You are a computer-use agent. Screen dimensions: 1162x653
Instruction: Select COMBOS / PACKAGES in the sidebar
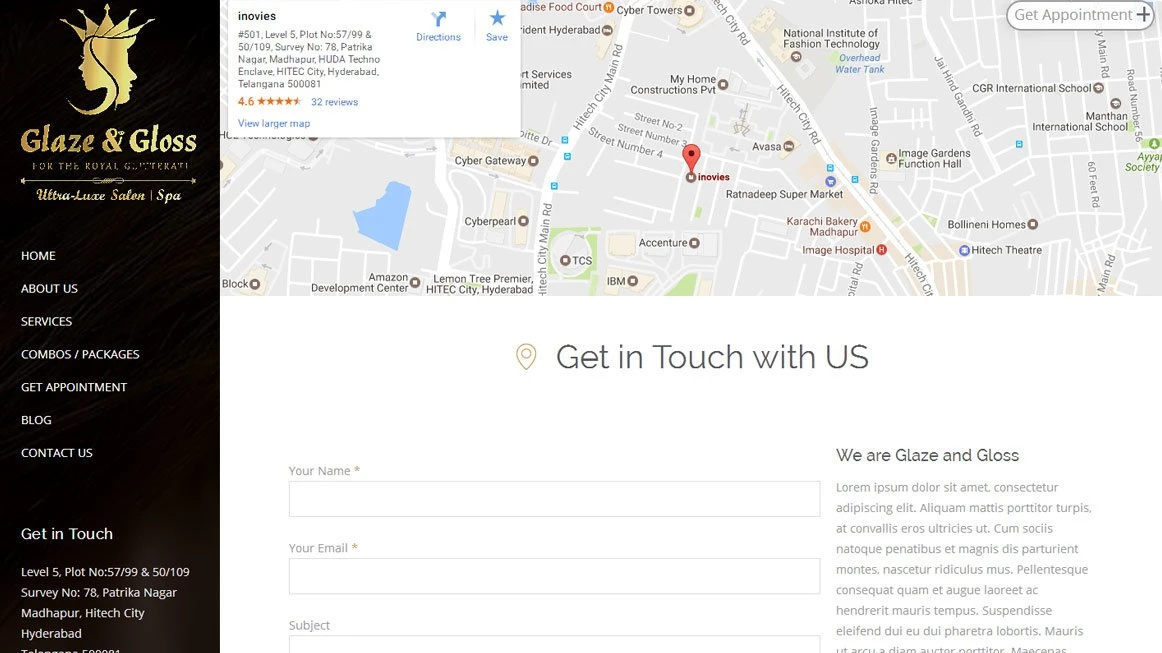[x=80, y=354]
